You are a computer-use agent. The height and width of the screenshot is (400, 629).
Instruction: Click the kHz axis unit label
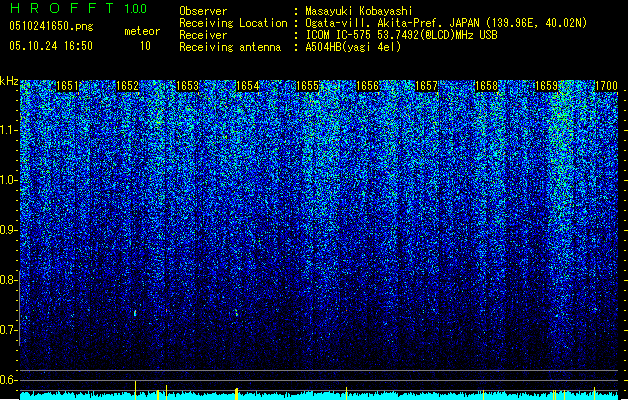pos(9,81)
